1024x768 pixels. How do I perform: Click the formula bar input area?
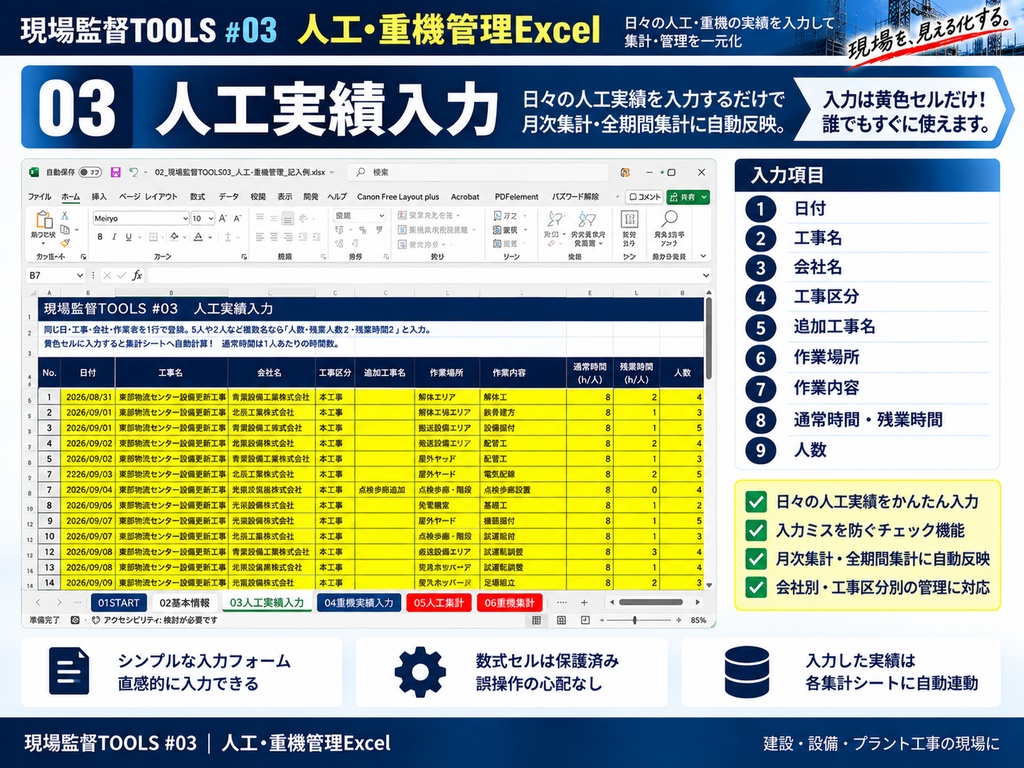pos(423,276)
